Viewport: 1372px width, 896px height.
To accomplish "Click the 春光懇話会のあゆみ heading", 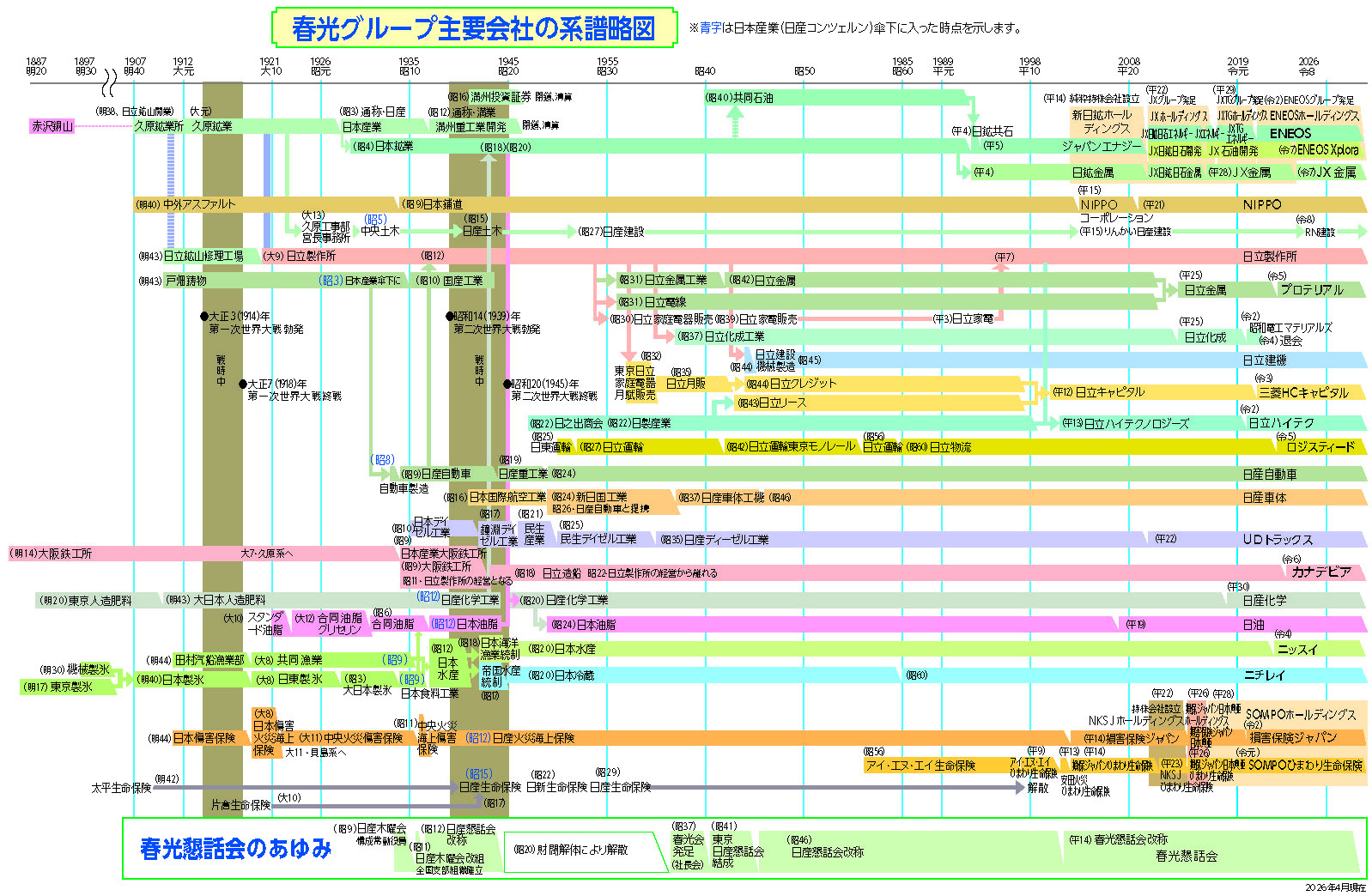I will [x=235, y=849].
